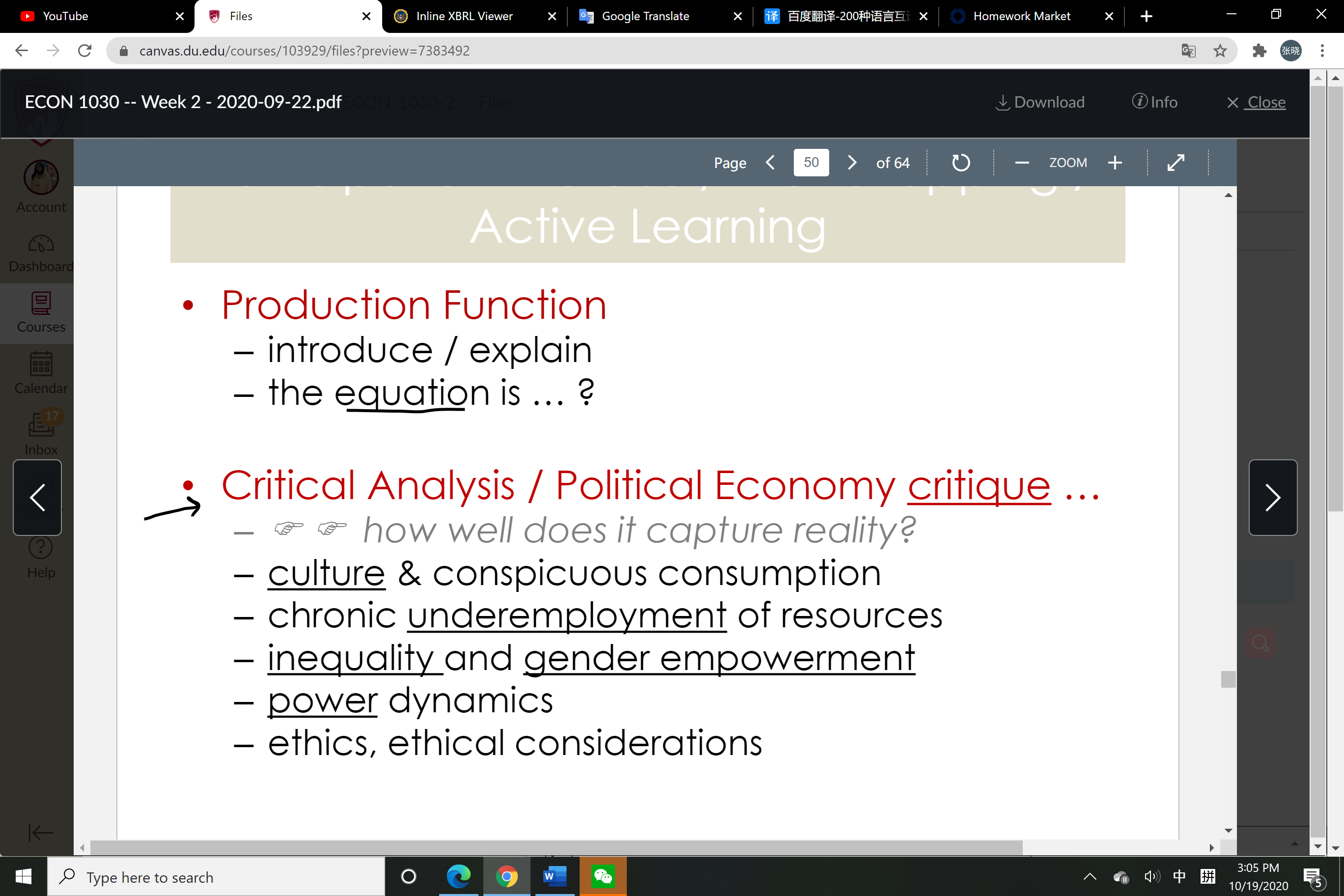This screenshot has width=1344, height=896.
Task: Open the Chrome extensions puzzle icon
Action: coord(1259,51)
